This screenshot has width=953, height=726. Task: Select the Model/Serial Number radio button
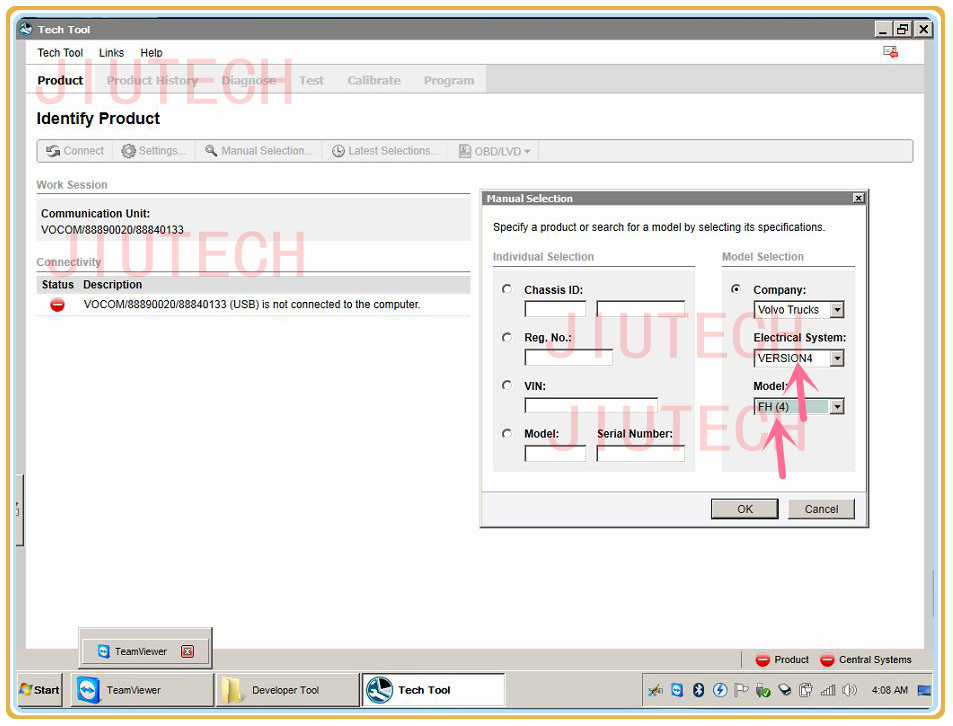click(507, 434)
